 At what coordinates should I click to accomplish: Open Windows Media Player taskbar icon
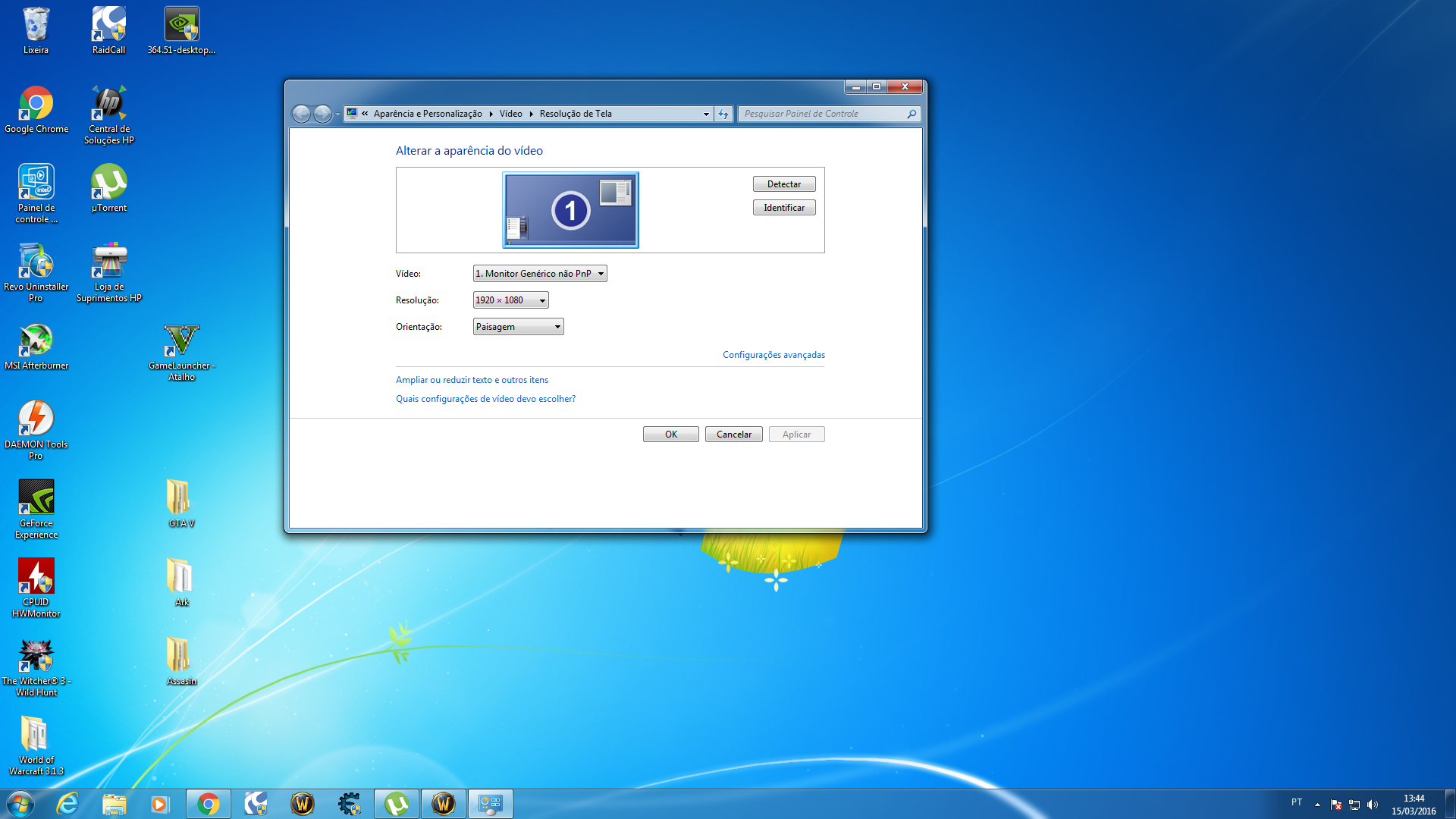(x=160, y=804)
